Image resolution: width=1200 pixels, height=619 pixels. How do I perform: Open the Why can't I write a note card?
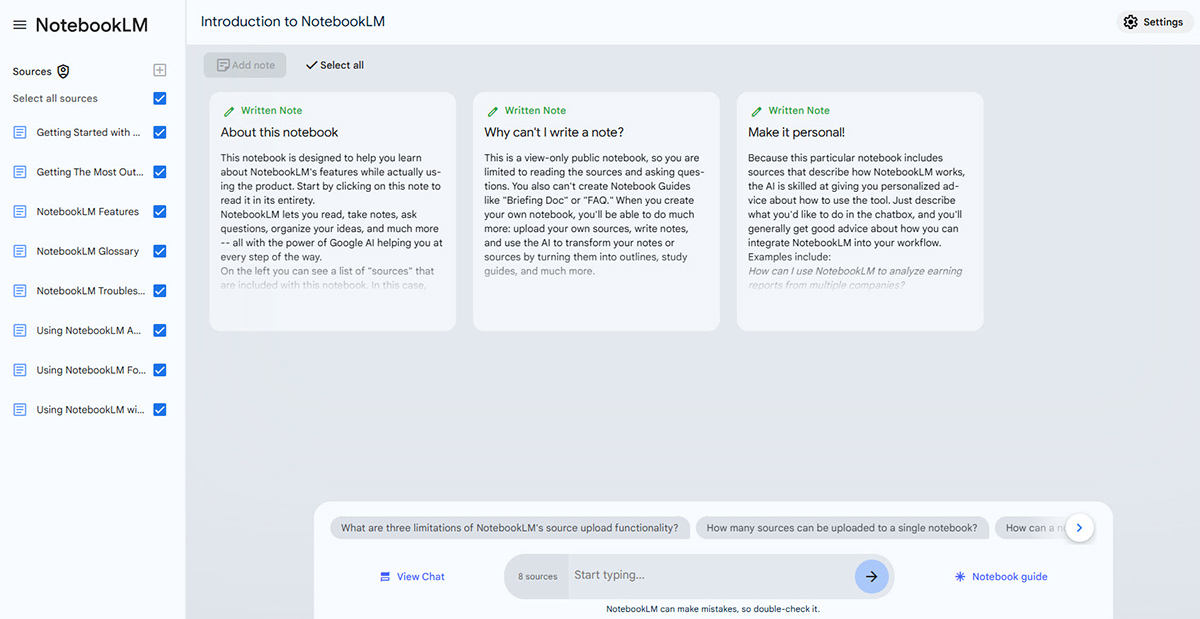point(596,211)
